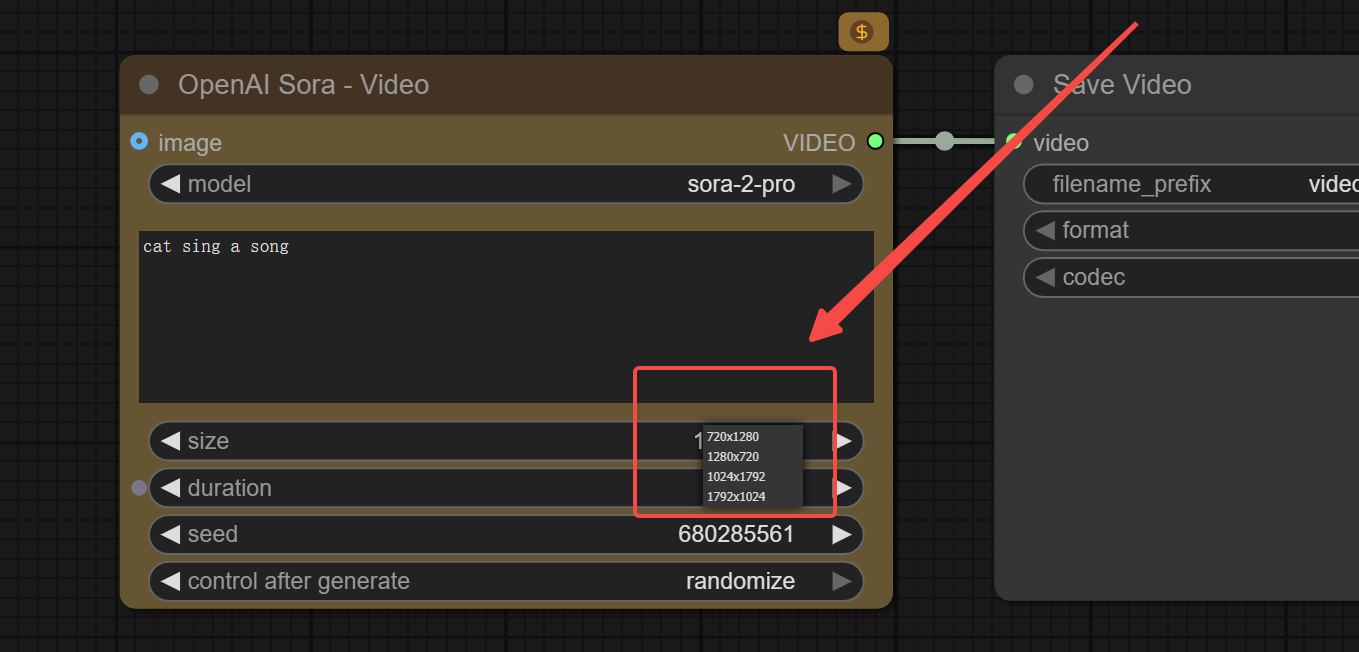Pick 1024x1792 in the size dropdown

pos(736,477)
